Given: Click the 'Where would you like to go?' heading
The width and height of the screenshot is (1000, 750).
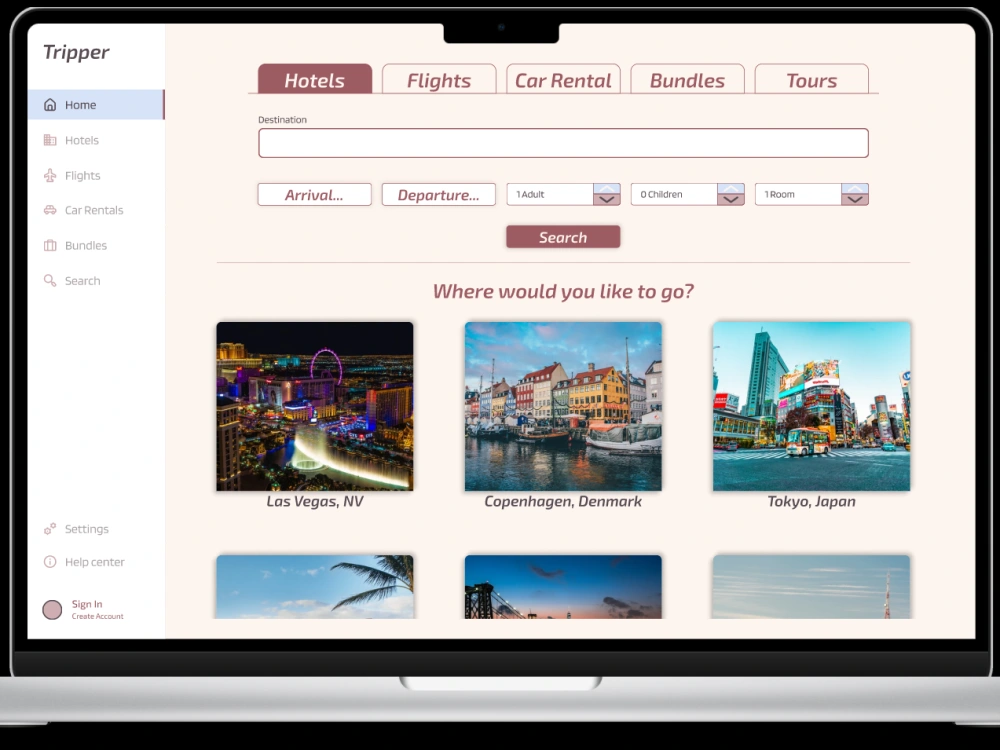Looking at the screenshot, I should 563,291.
